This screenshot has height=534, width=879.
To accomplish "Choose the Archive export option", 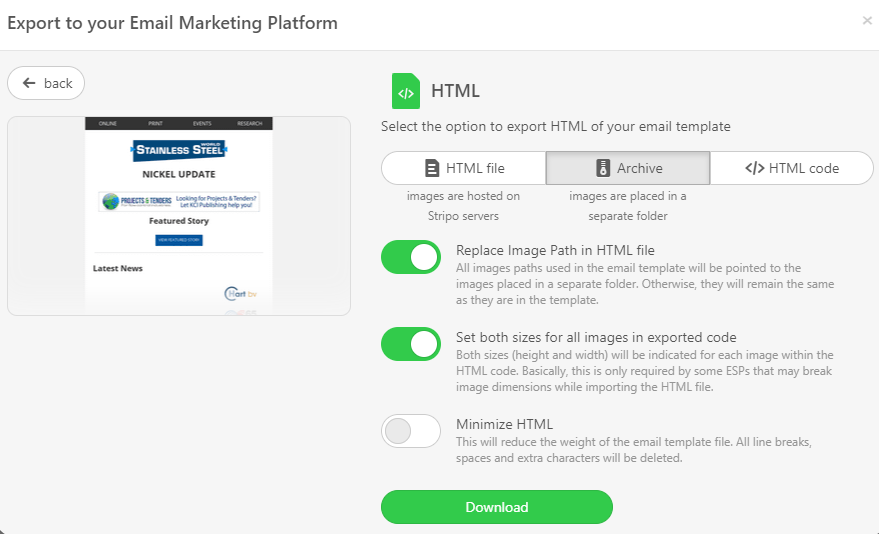I will pos(628,168).
